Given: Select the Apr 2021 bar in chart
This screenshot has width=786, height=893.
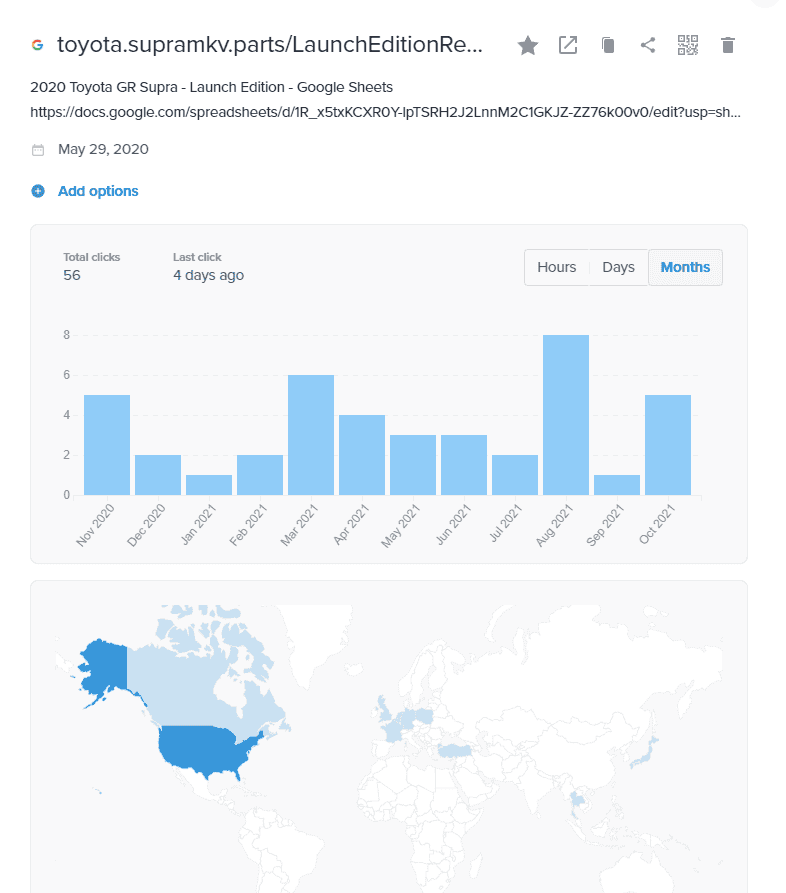Looking at the screenshot, I should tap(362, 455).
